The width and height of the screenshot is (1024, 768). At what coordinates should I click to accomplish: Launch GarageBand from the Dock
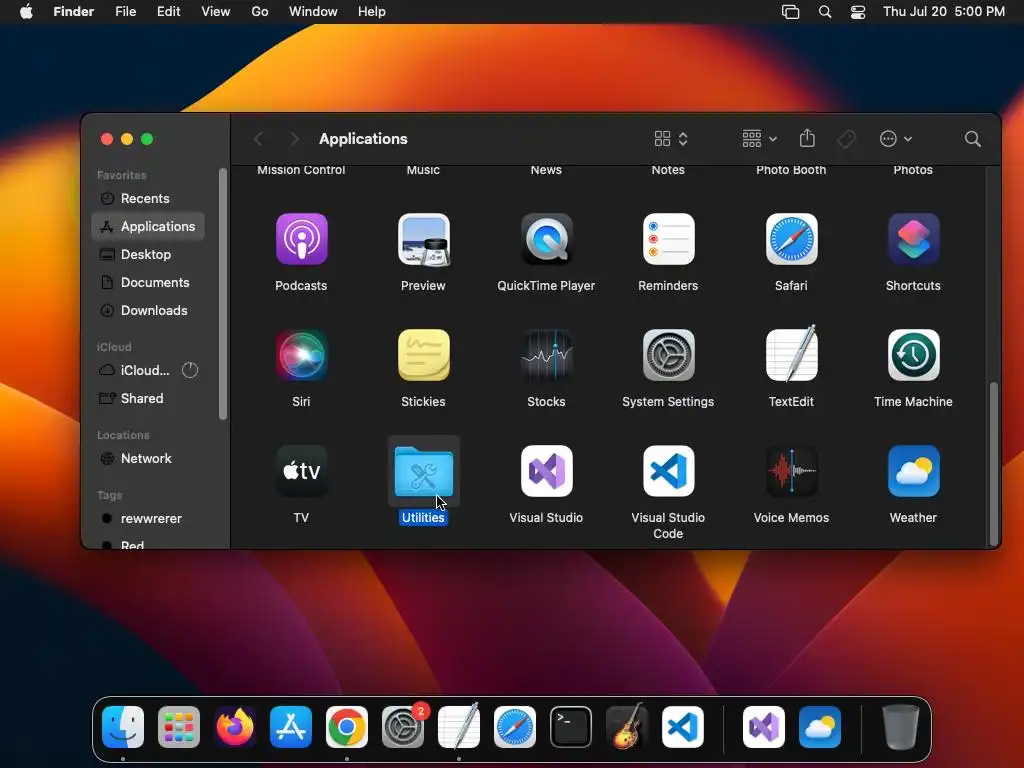(627, 727)
